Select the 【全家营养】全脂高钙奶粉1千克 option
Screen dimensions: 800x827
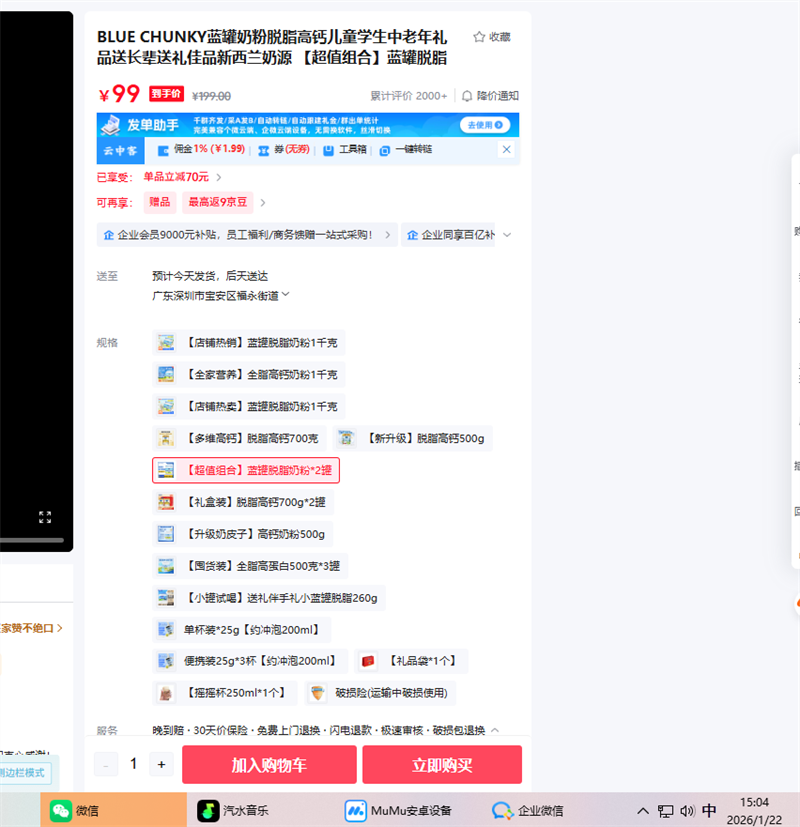tap(249, 375)
